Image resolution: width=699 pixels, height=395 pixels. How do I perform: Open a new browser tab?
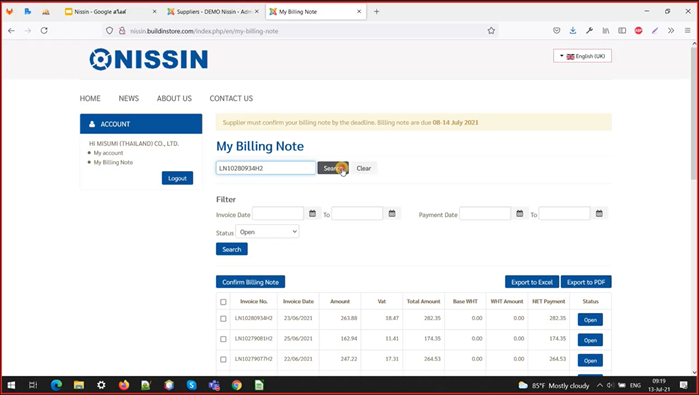[x=377, y=12]
